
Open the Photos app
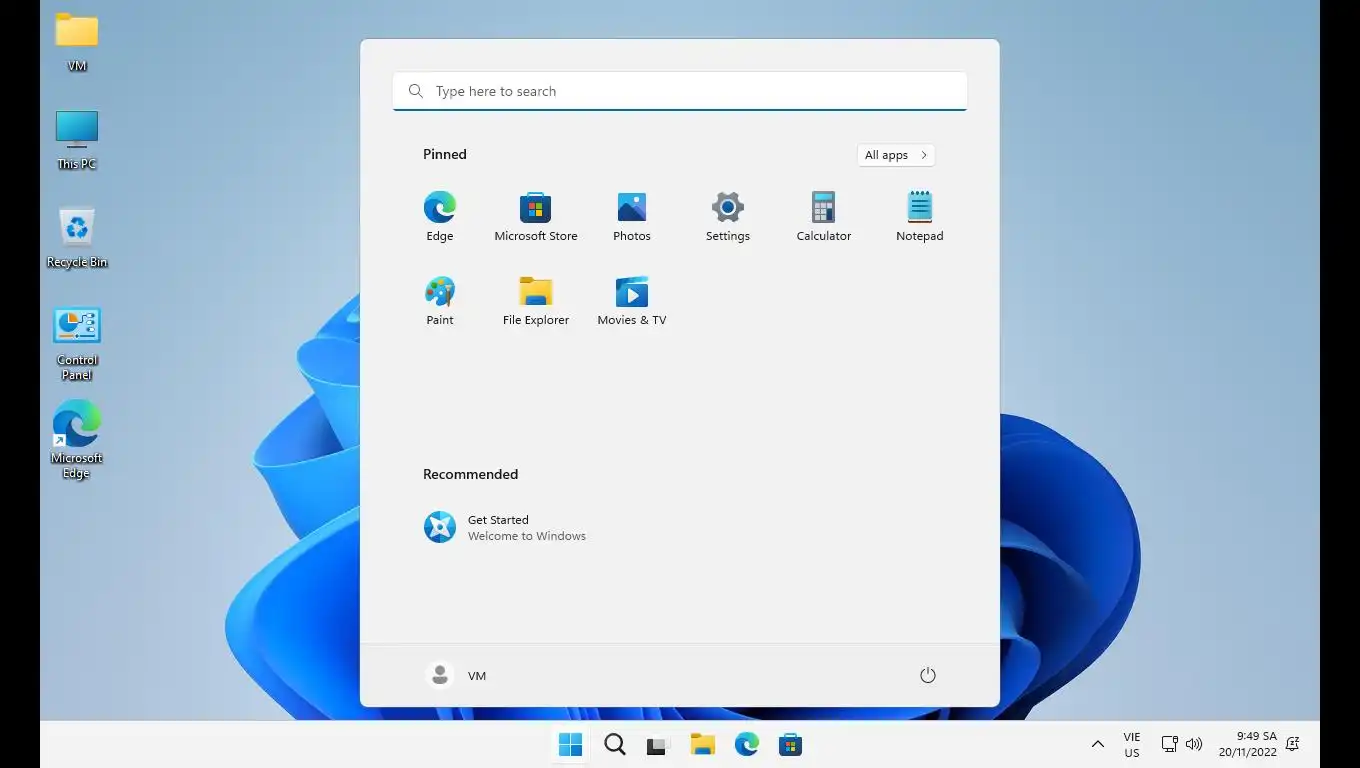click(632, 217)
